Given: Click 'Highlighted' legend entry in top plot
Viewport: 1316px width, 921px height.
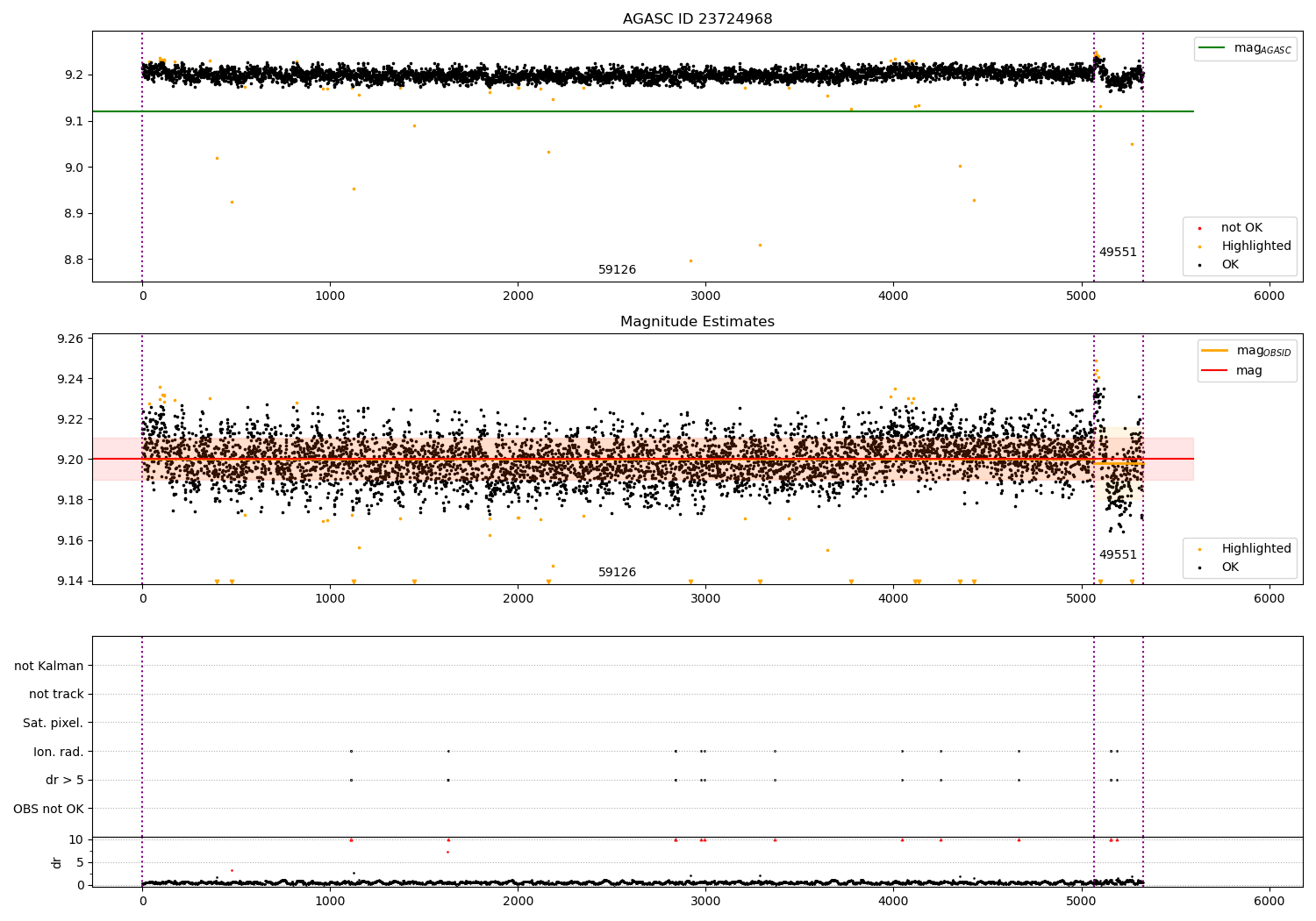Looking at the screenshot, I should coord(1246,246).
